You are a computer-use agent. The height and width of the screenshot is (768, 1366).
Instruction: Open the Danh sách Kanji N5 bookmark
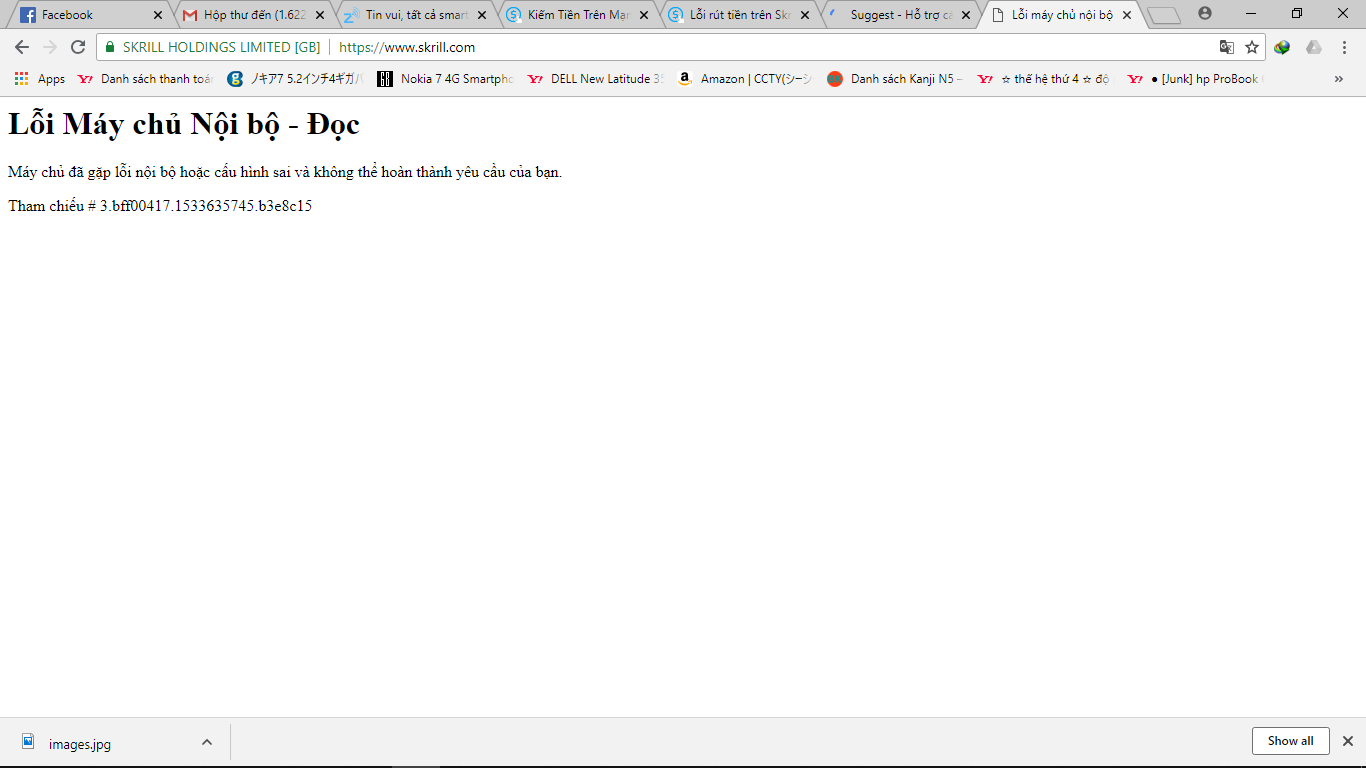[x=896, y=79]
